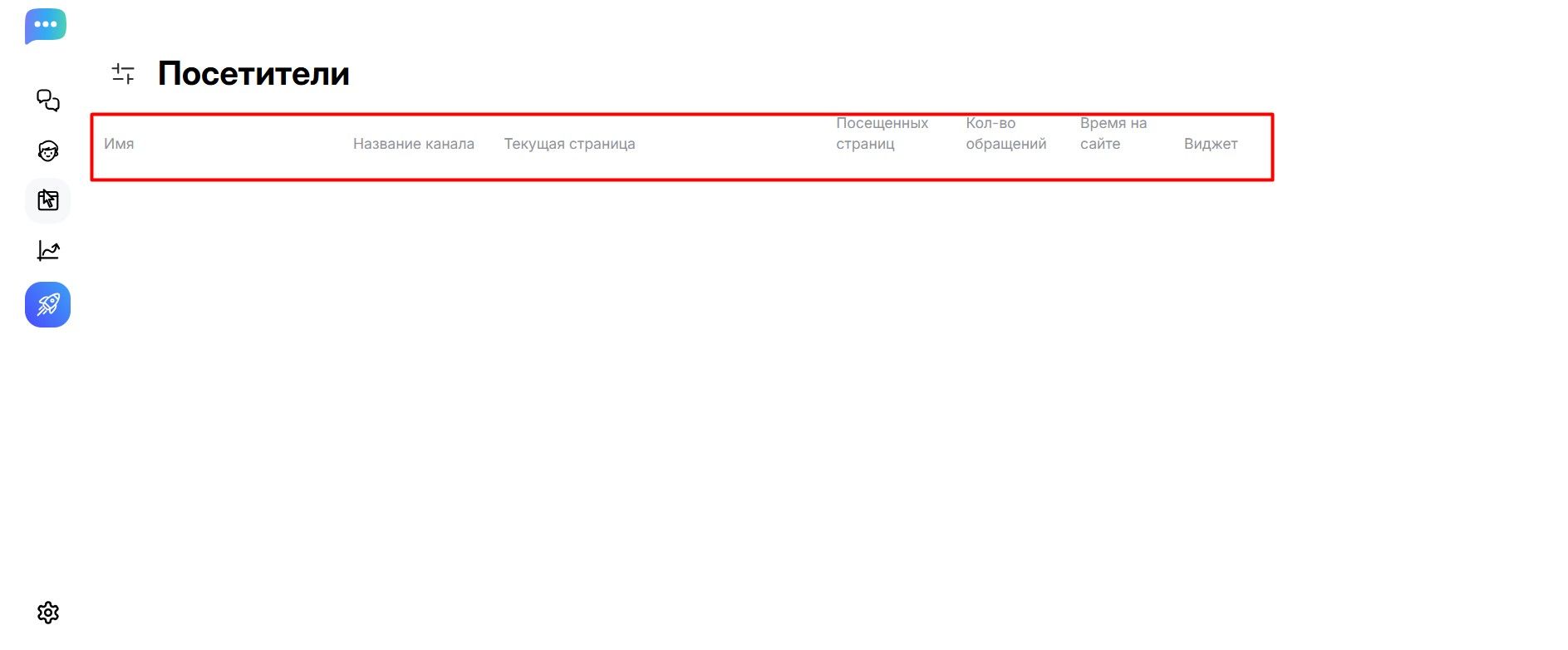Open filters icon beside Посетители title
Screen dimensions: 1568x650
pos(123,74)
